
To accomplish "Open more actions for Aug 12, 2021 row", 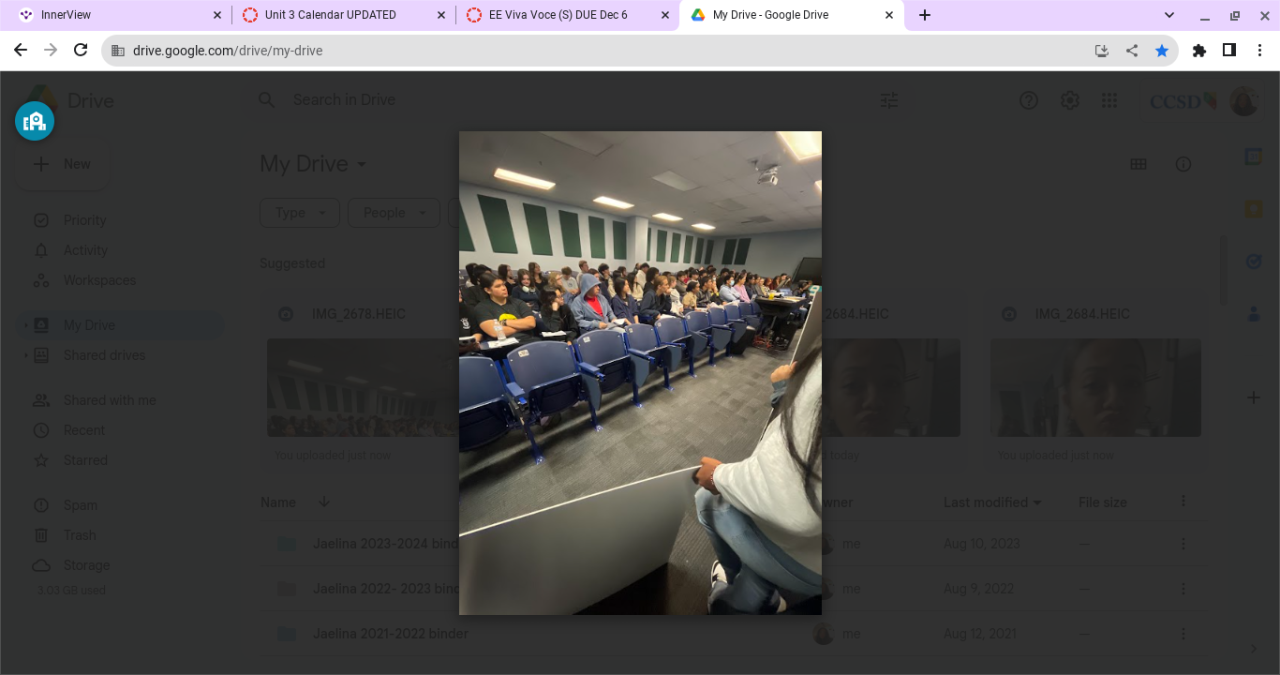I will 1183,634.
